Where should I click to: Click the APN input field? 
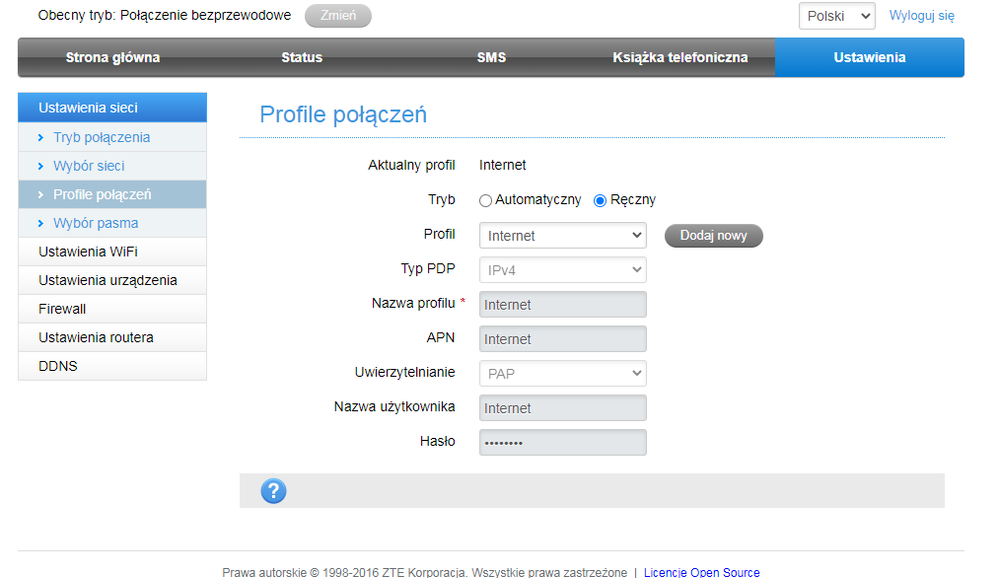click(x=563, y=339)
